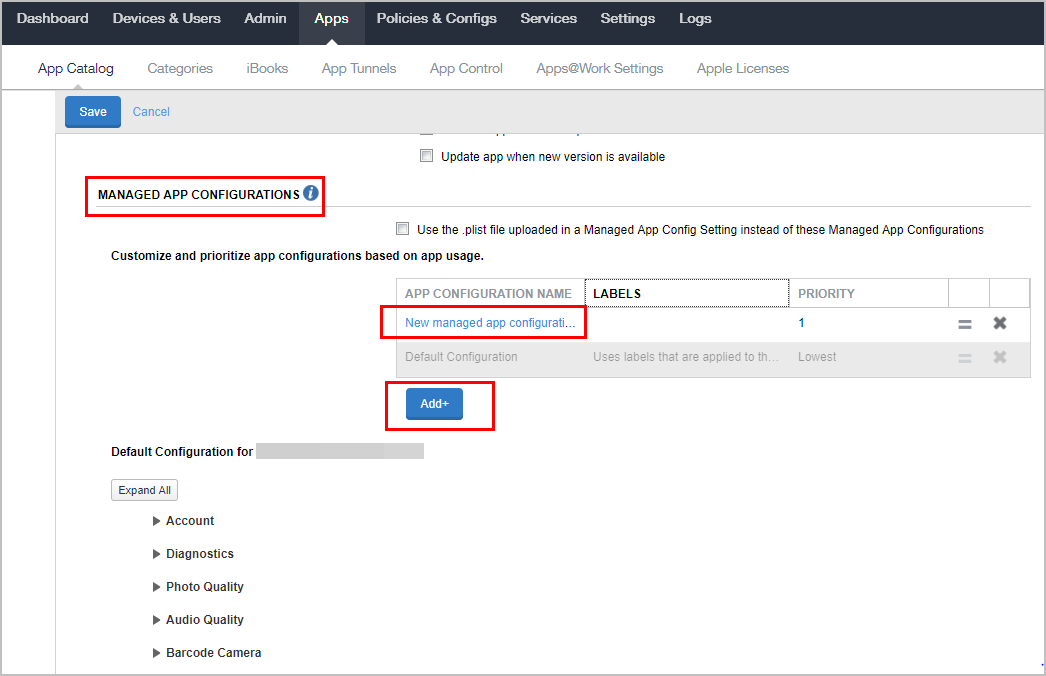Click the priority value 1 link

click(x=801, y=323)
